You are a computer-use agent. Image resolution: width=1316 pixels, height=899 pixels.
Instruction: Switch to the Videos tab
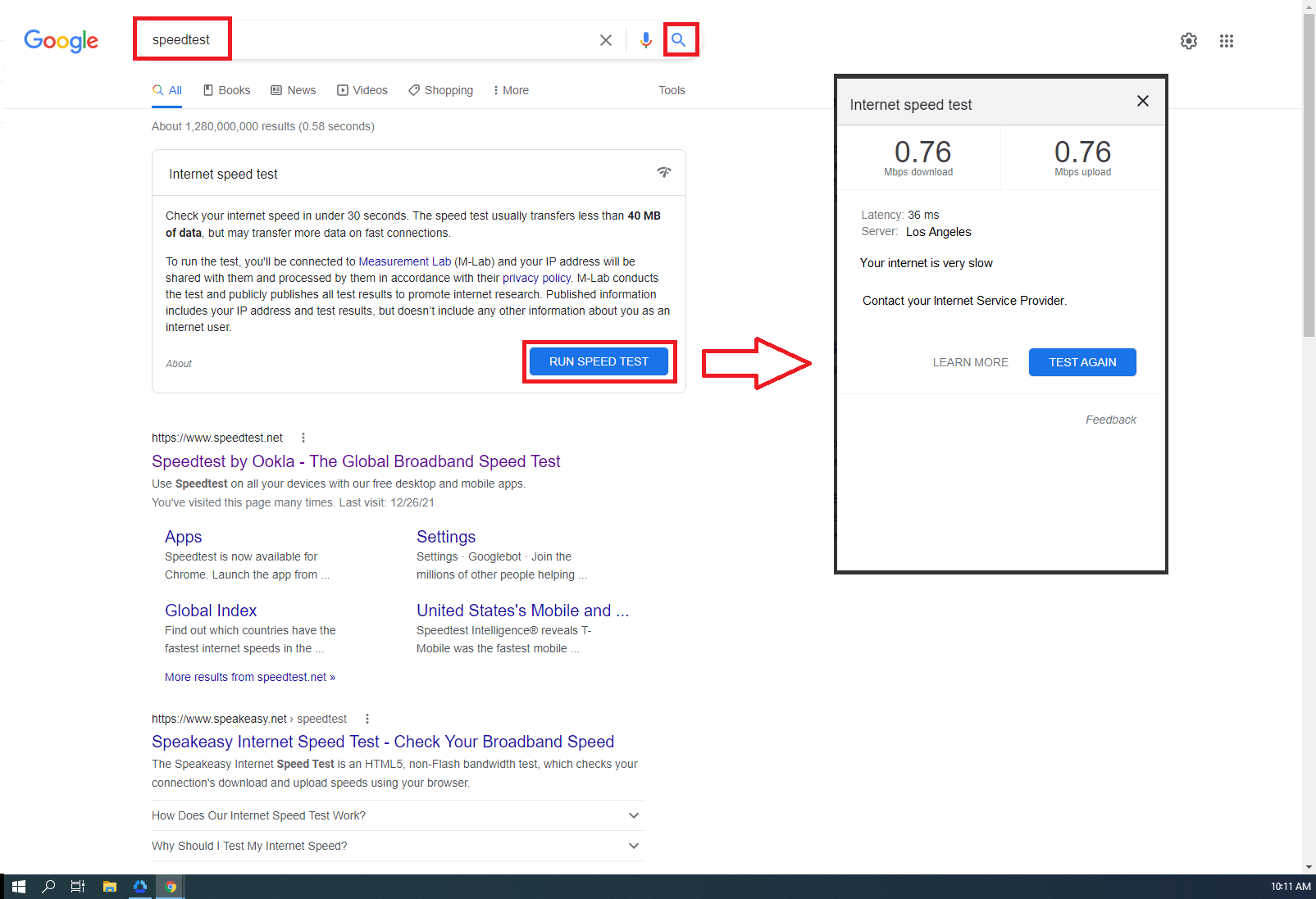click(362, 90)
